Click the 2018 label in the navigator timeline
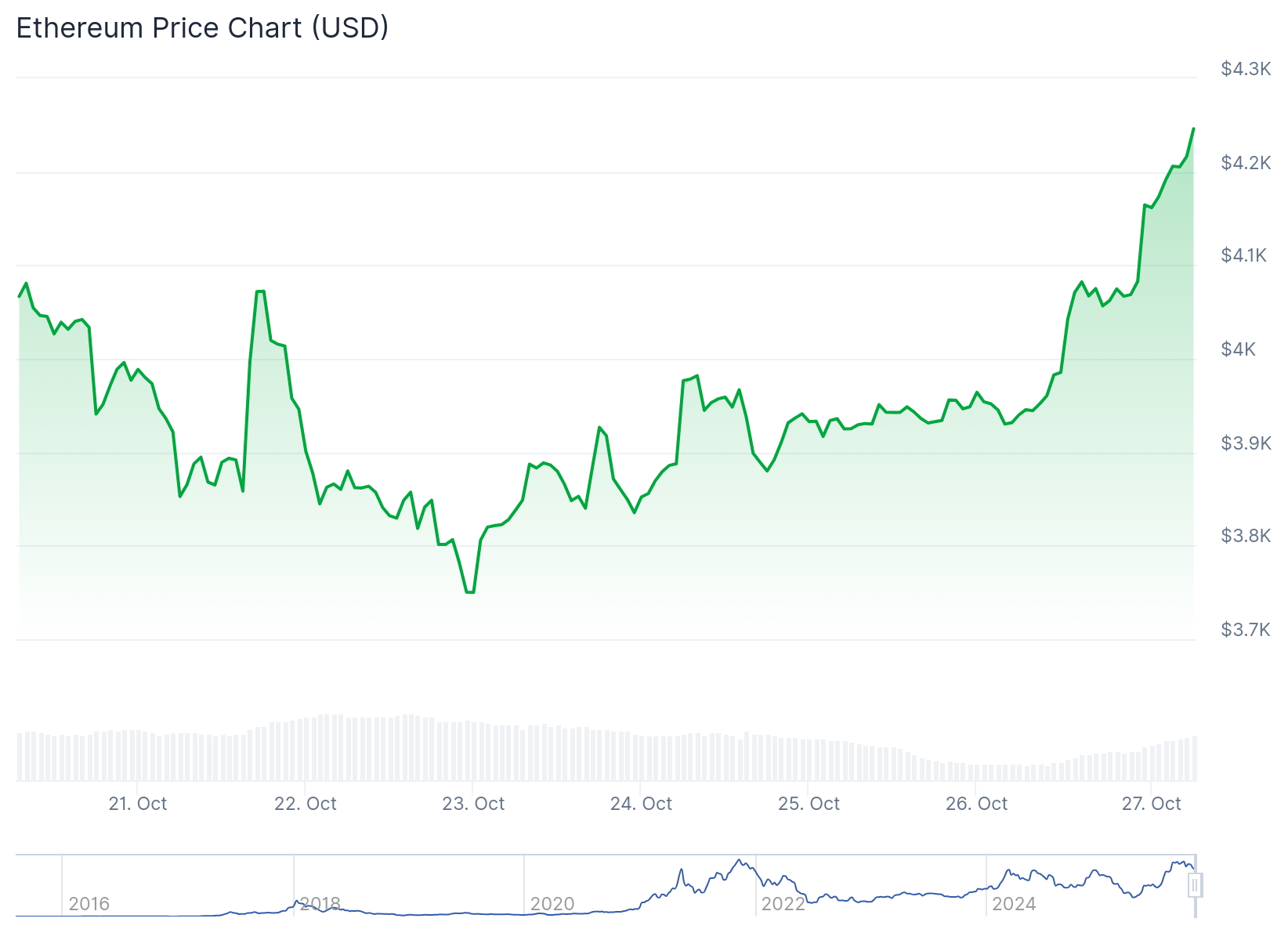Screen dimensions: 1288x940 coord(320,904)
